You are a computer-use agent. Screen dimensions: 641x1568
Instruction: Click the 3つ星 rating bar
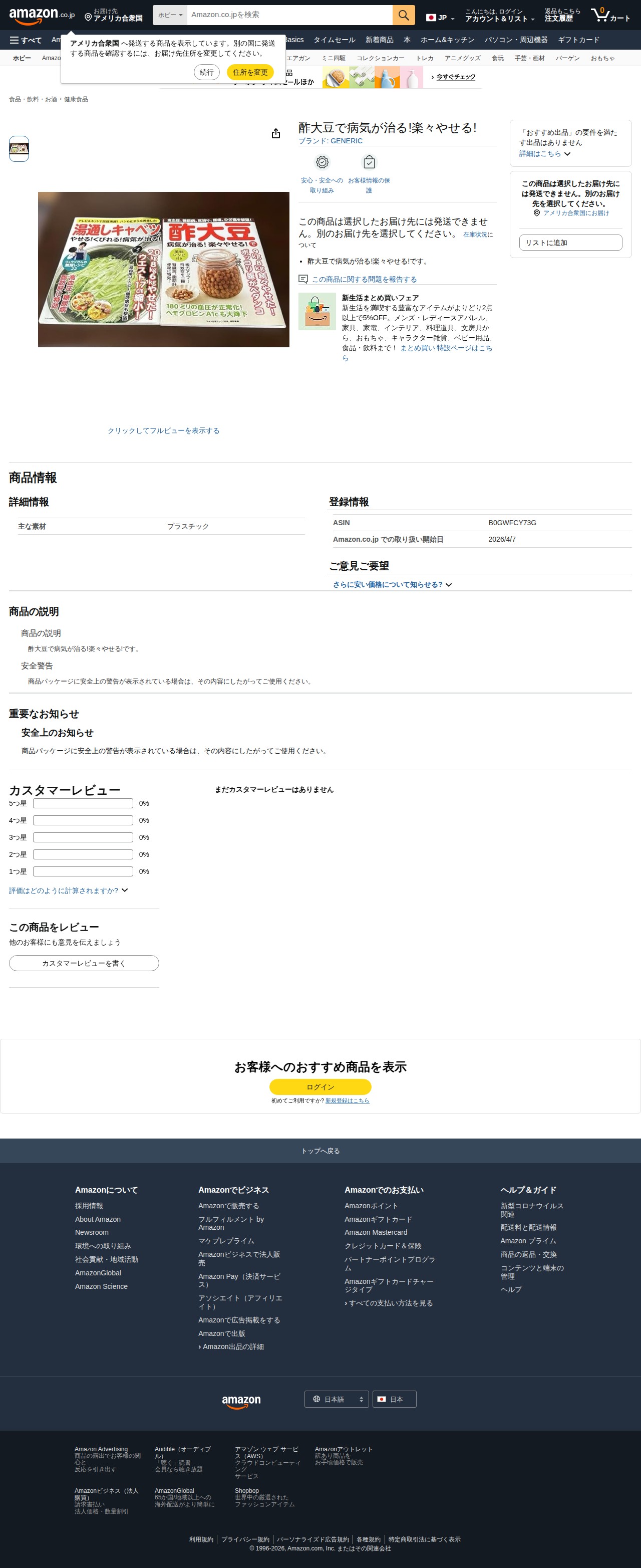pos(83,837)
